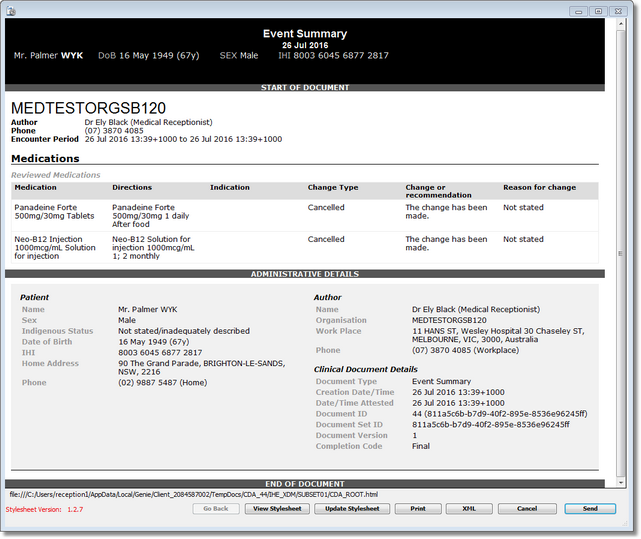Click Update Stylesheet
641x539 pixels.
(352, 509)
